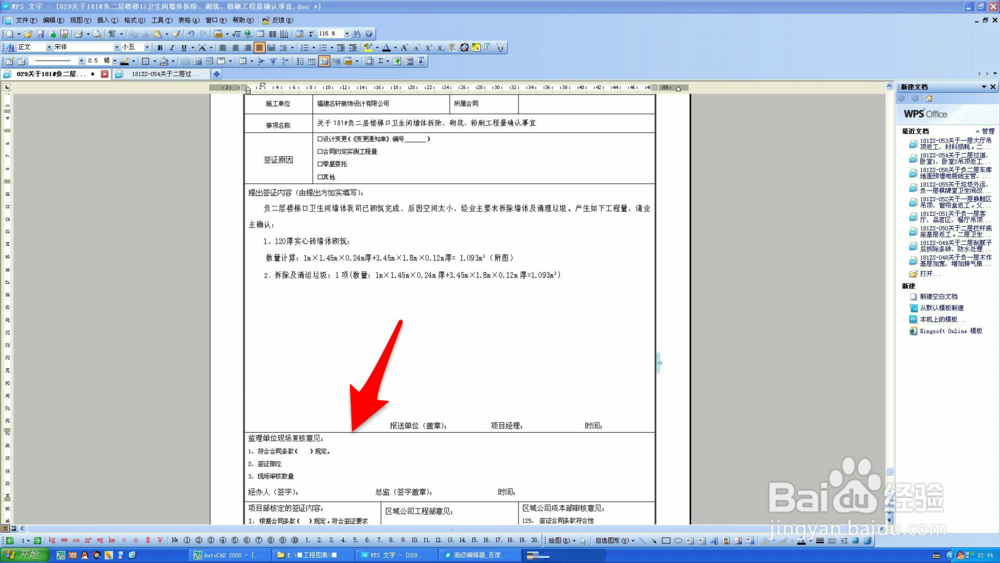Click the Home icon in the task pane
The image size is (1000, 563).
coord(929,99)
